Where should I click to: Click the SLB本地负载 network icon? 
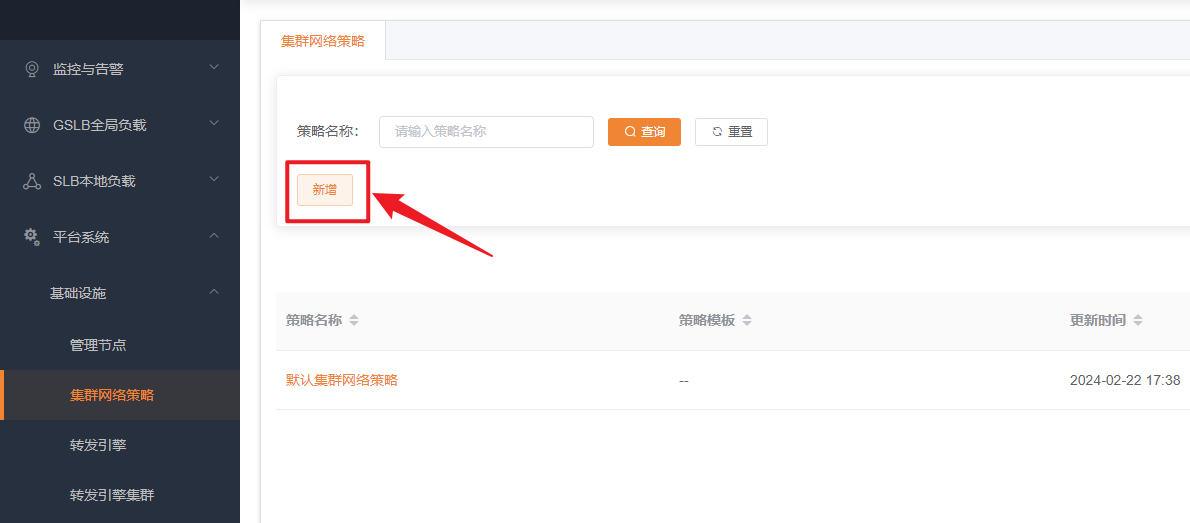tap(32, 181)
